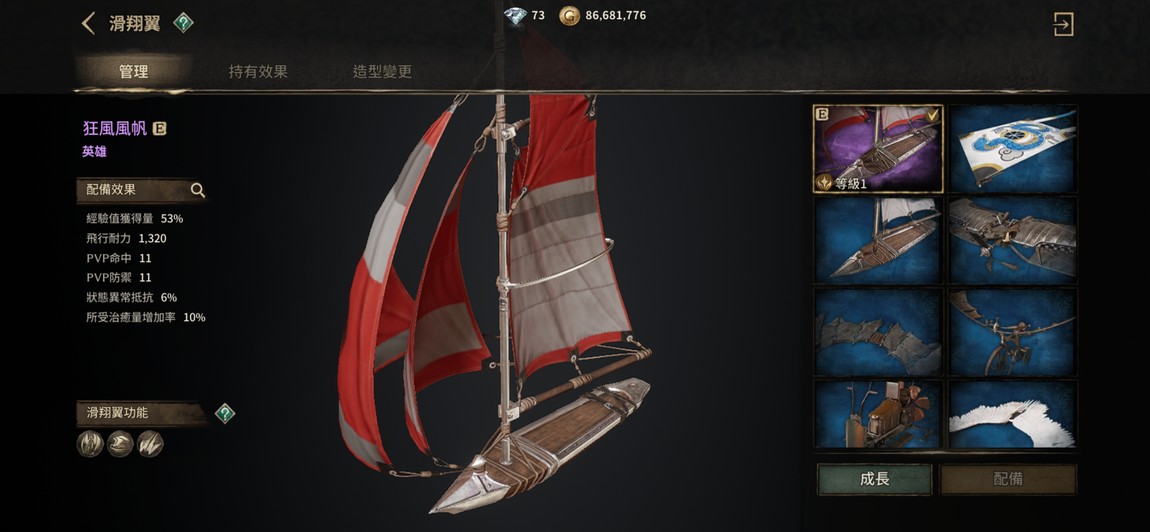The width and height of the screenshot is (1150, 532).
Task: Click the 配備 button
Action: pos(1008,479)
